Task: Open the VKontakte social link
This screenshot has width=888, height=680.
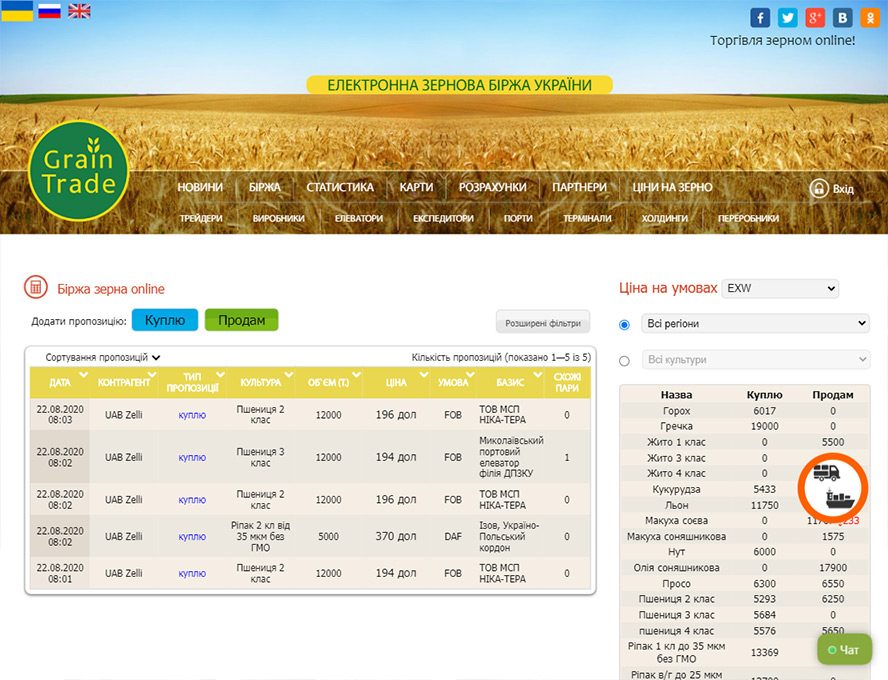Action: [x=842, y=18]
